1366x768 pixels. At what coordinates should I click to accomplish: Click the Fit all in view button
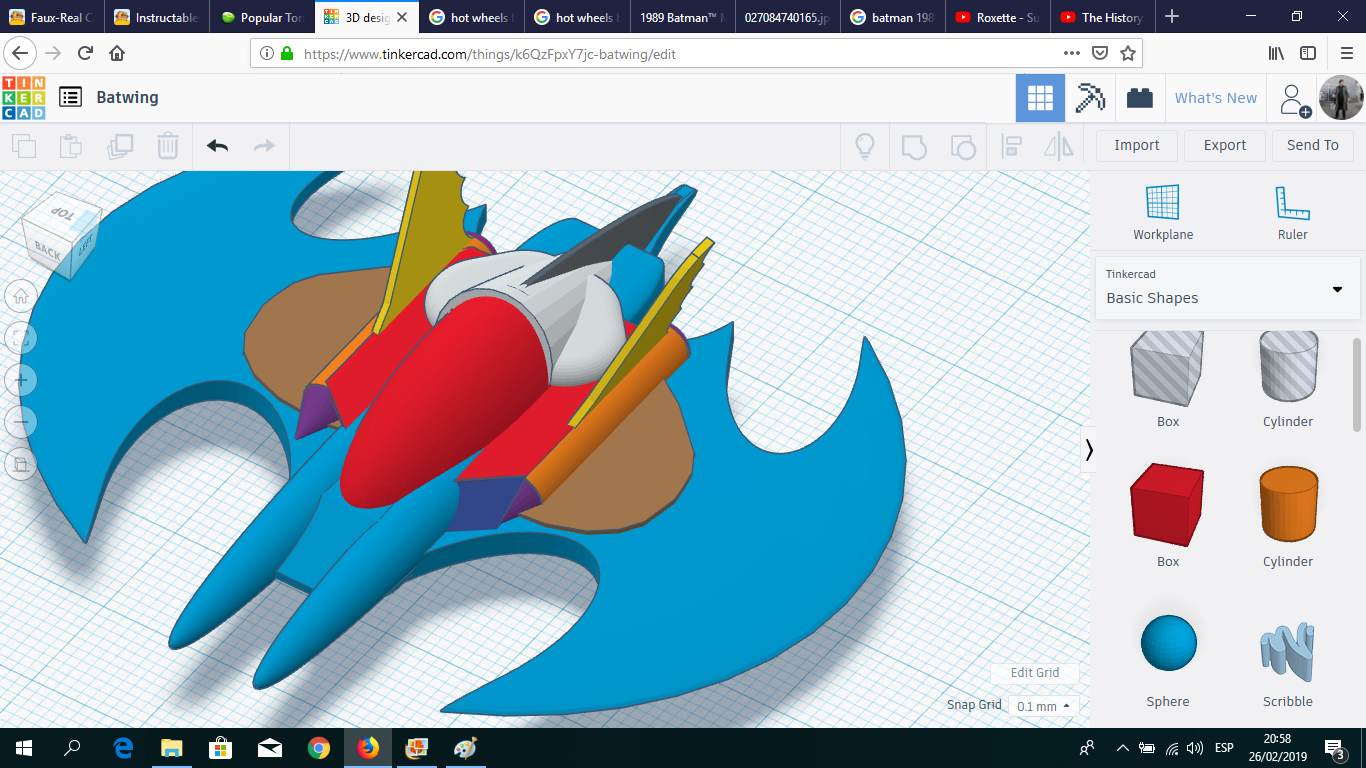tap(21, 337)
